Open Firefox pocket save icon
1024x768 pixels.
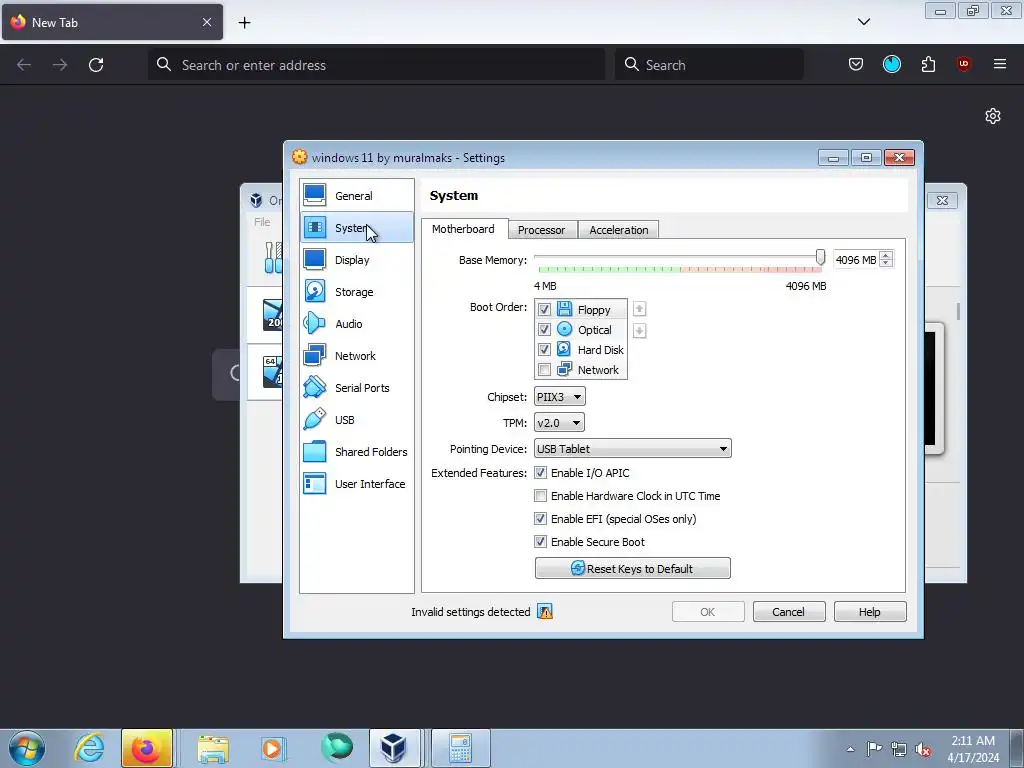pyautogui.click(x=856, y=64)
